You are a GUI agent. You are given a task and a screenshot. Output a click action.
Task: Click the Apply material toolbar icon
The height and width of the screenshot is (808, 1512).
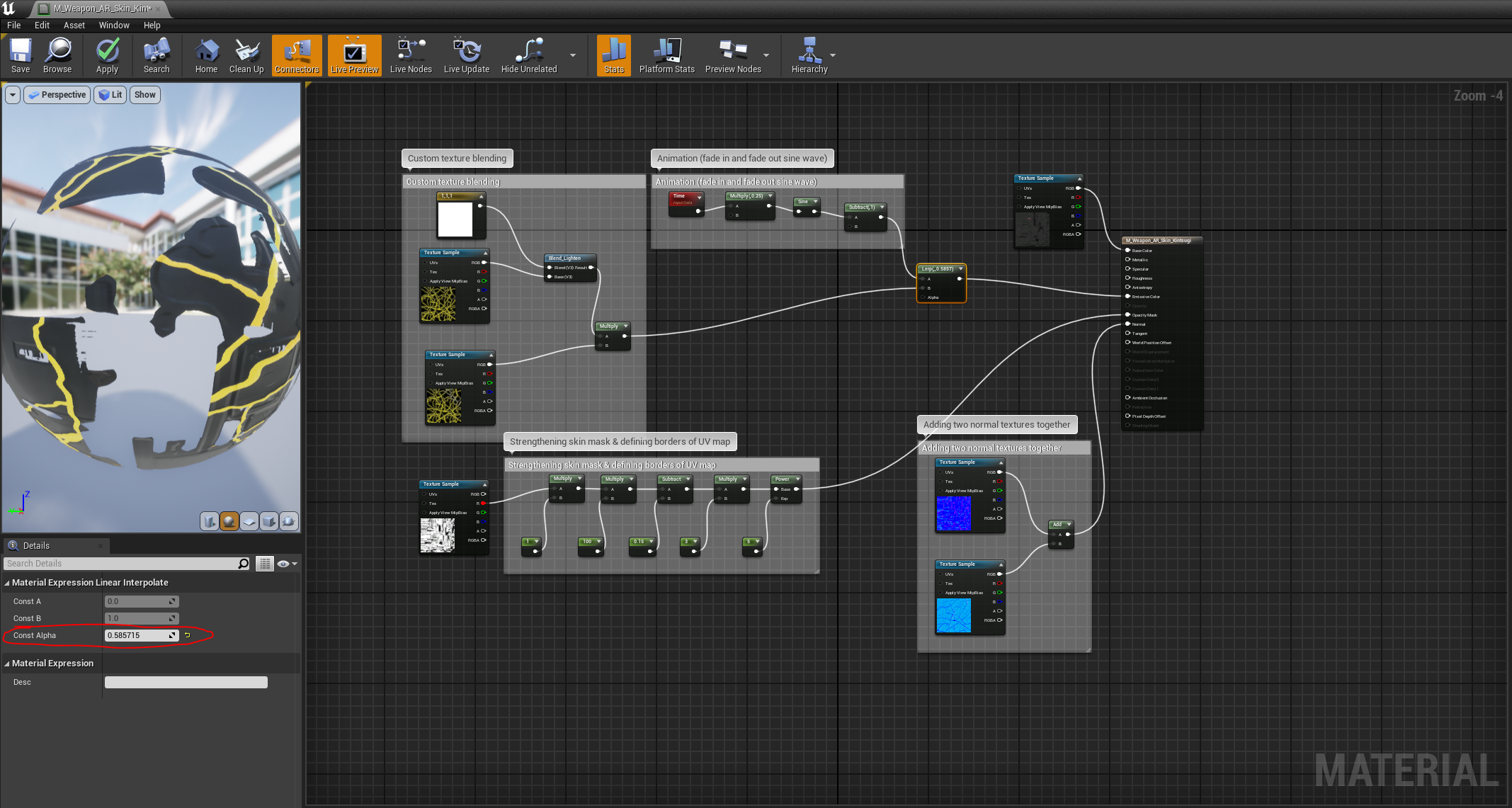click(x=107, y=55)
